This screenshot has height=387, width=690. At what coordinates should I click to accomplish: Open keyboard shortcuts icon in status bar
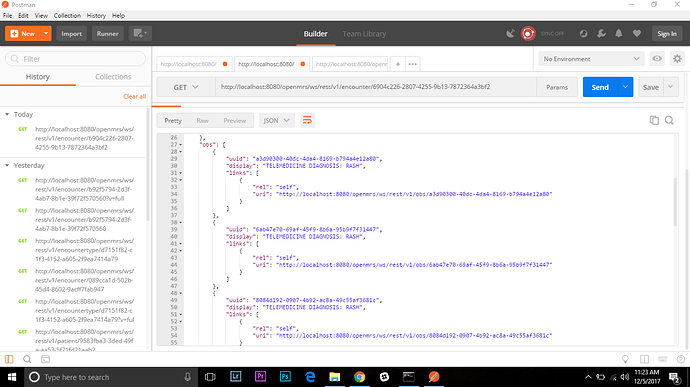tap(663, 359)
